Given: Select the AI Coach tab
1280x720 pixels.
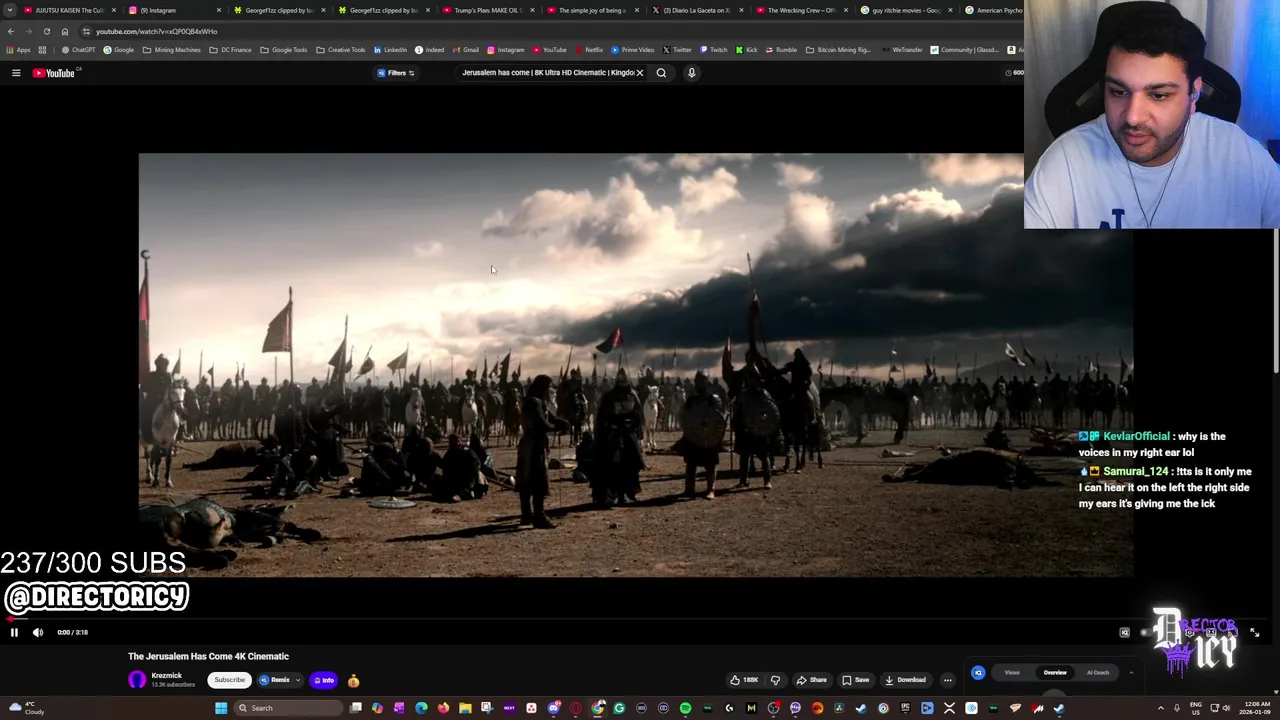Looking at the screenshot, I should [x=1098, y=673].
